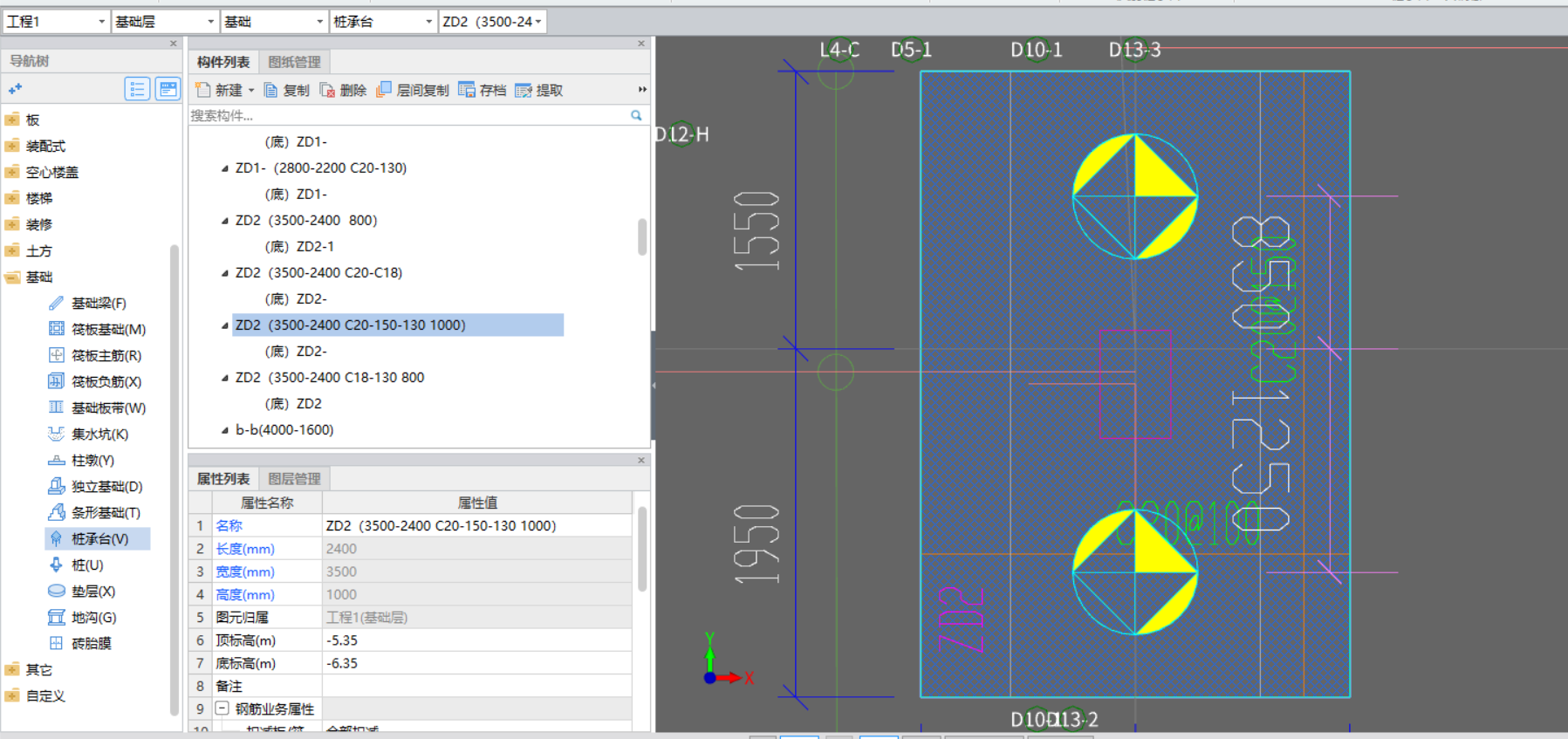Close the component list panel

[x=641, y=43]
